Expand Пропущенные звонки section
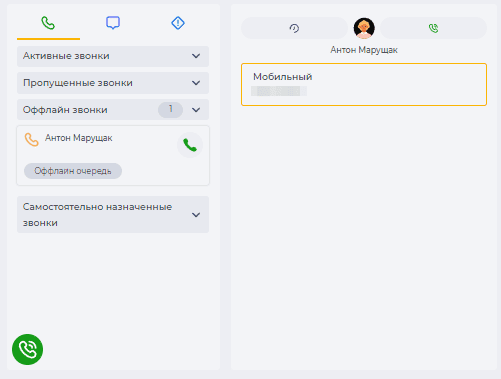This screenshot has height=379, width=501. [113, 83]
